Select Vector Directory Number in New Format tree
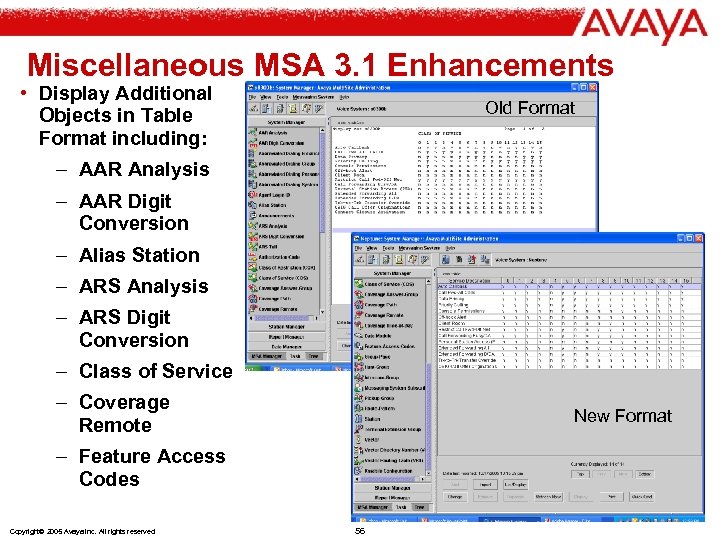Screen dimensions: 720x540 [x=394, y=450]
